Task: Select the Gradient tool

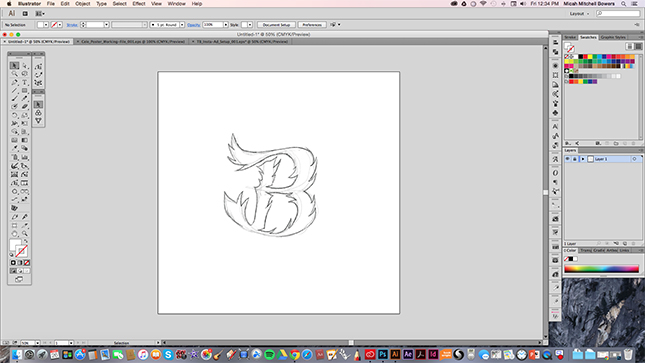Action: pyautogui.click(x=25, y=140)
